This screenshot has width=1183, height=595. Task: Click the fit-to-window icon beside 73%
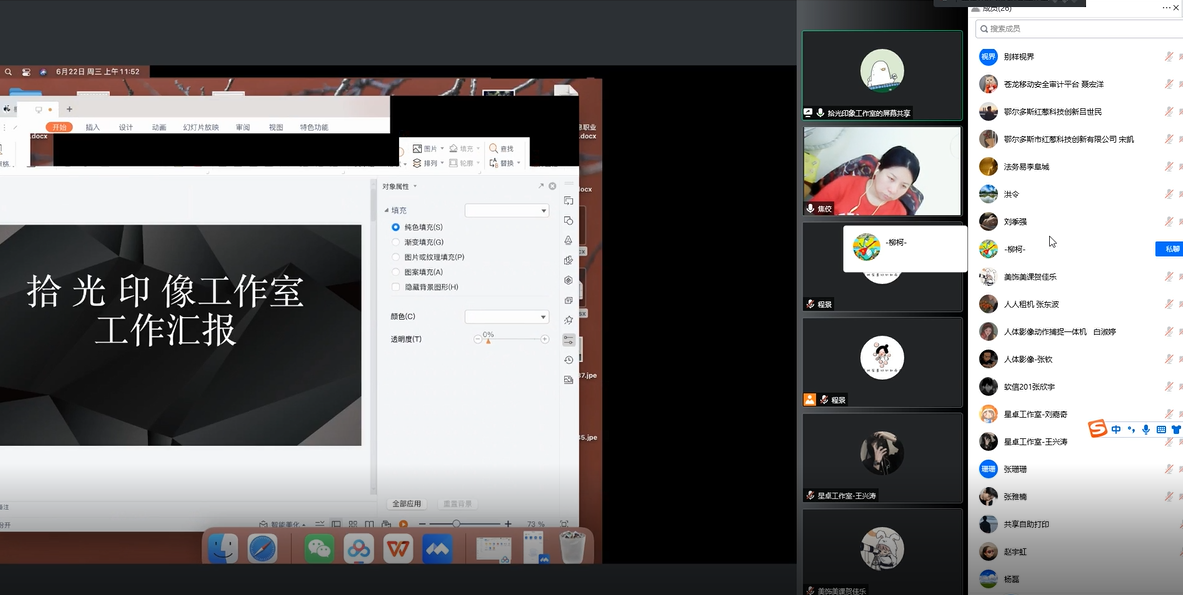(564, 524)
